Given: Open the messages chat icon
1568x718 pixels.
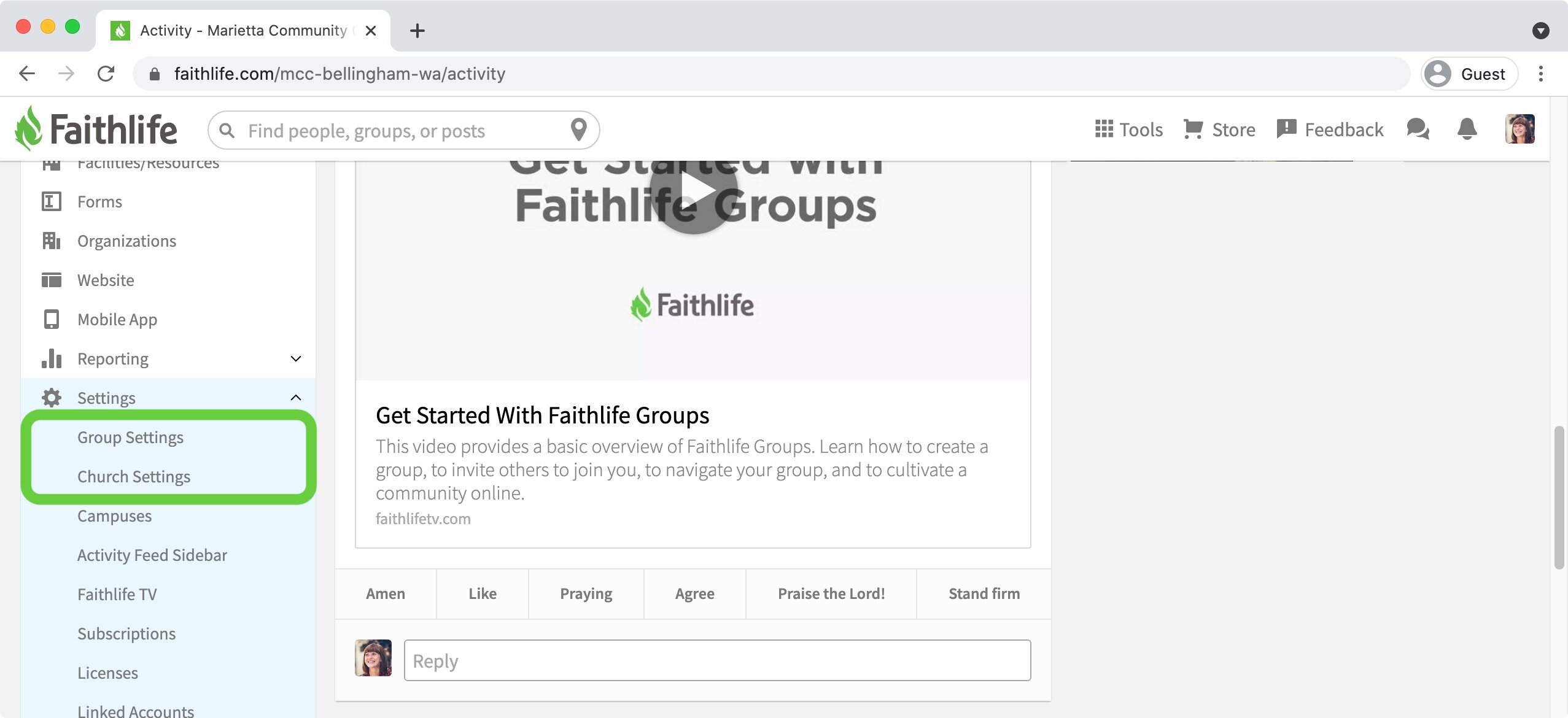Looking at the screenshot, I should pyautogui.click(x=1418, y=129).
